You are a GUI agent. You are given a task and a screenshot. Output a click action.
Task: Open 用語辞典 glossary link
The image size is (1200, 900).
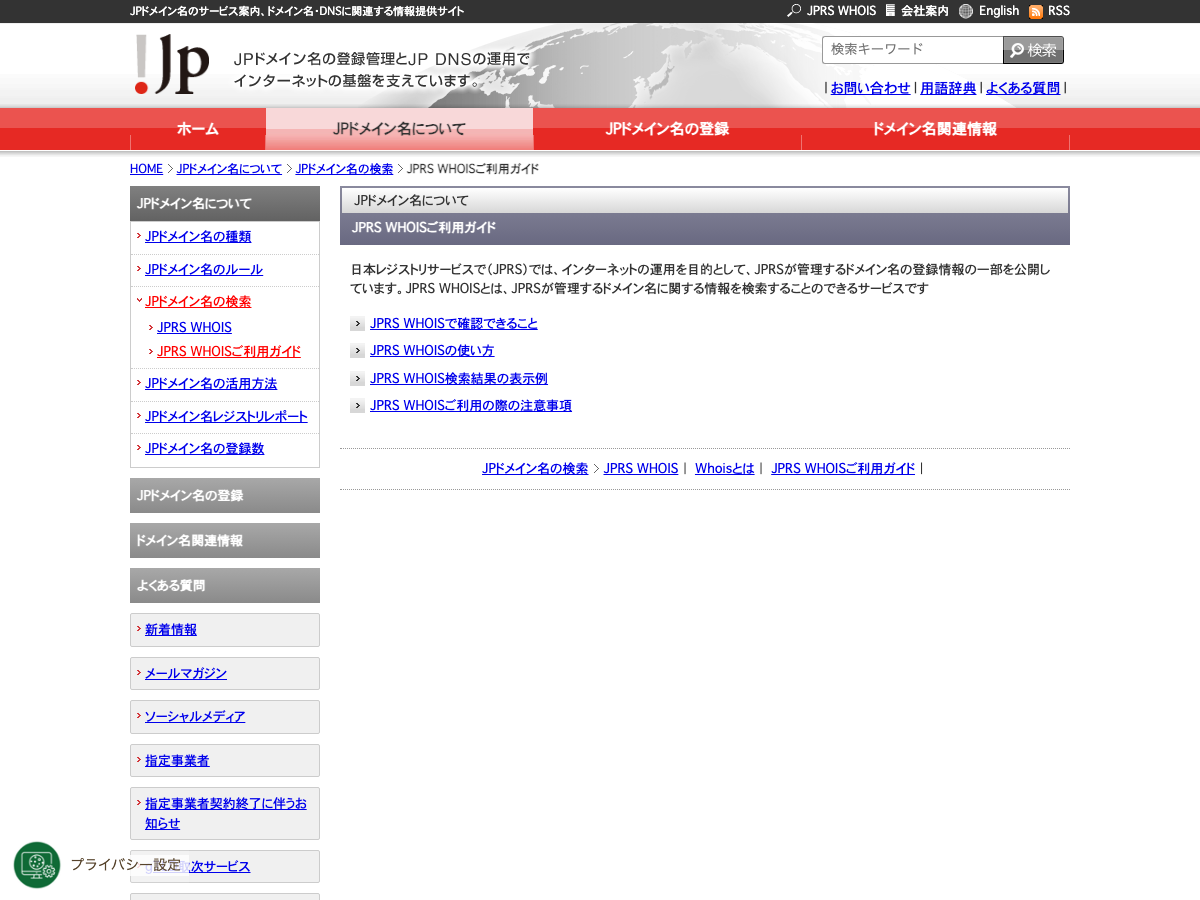pos(948,88)
